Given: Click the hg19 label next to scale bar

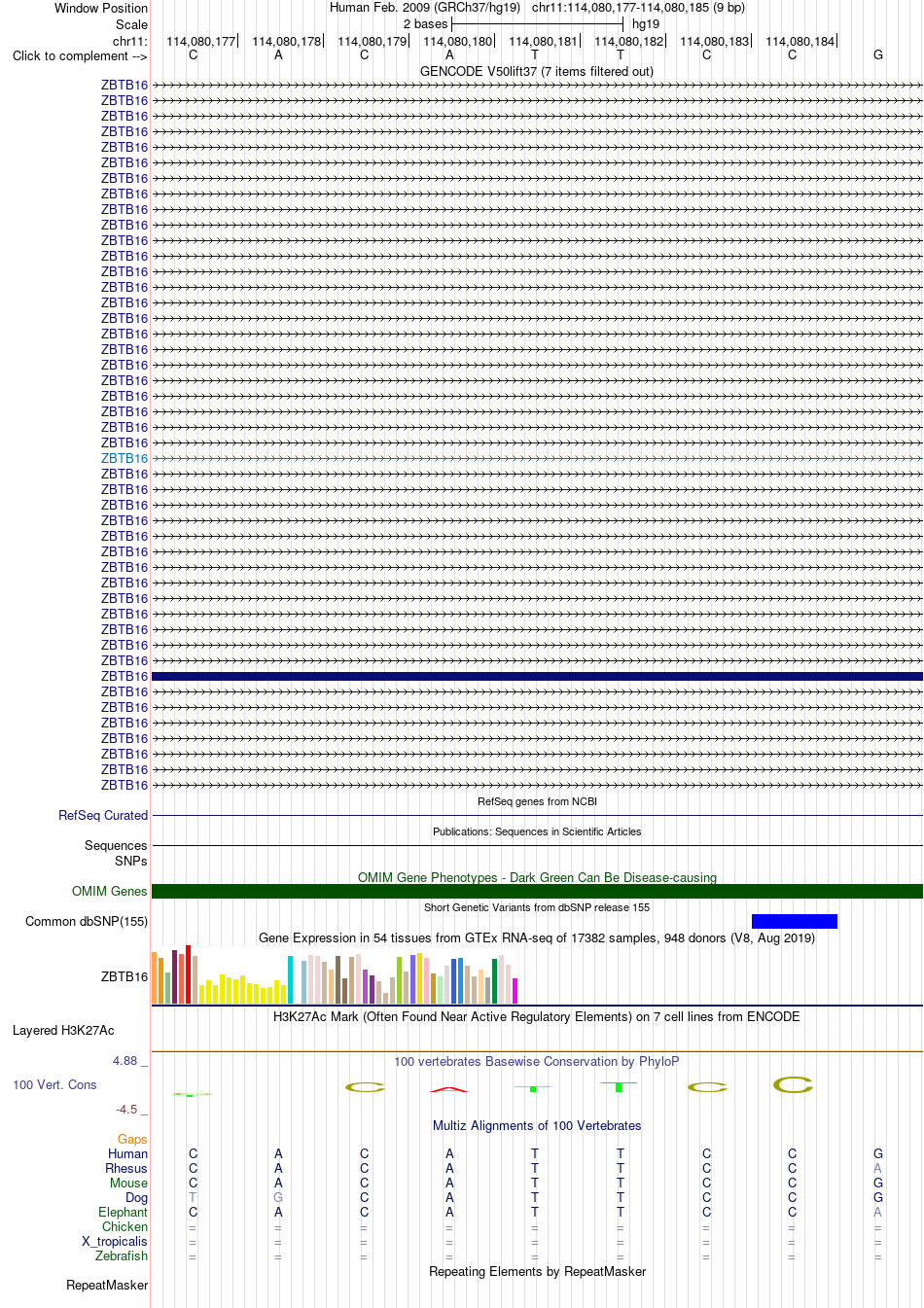Looking at the screenshot, I should point(646,23).
